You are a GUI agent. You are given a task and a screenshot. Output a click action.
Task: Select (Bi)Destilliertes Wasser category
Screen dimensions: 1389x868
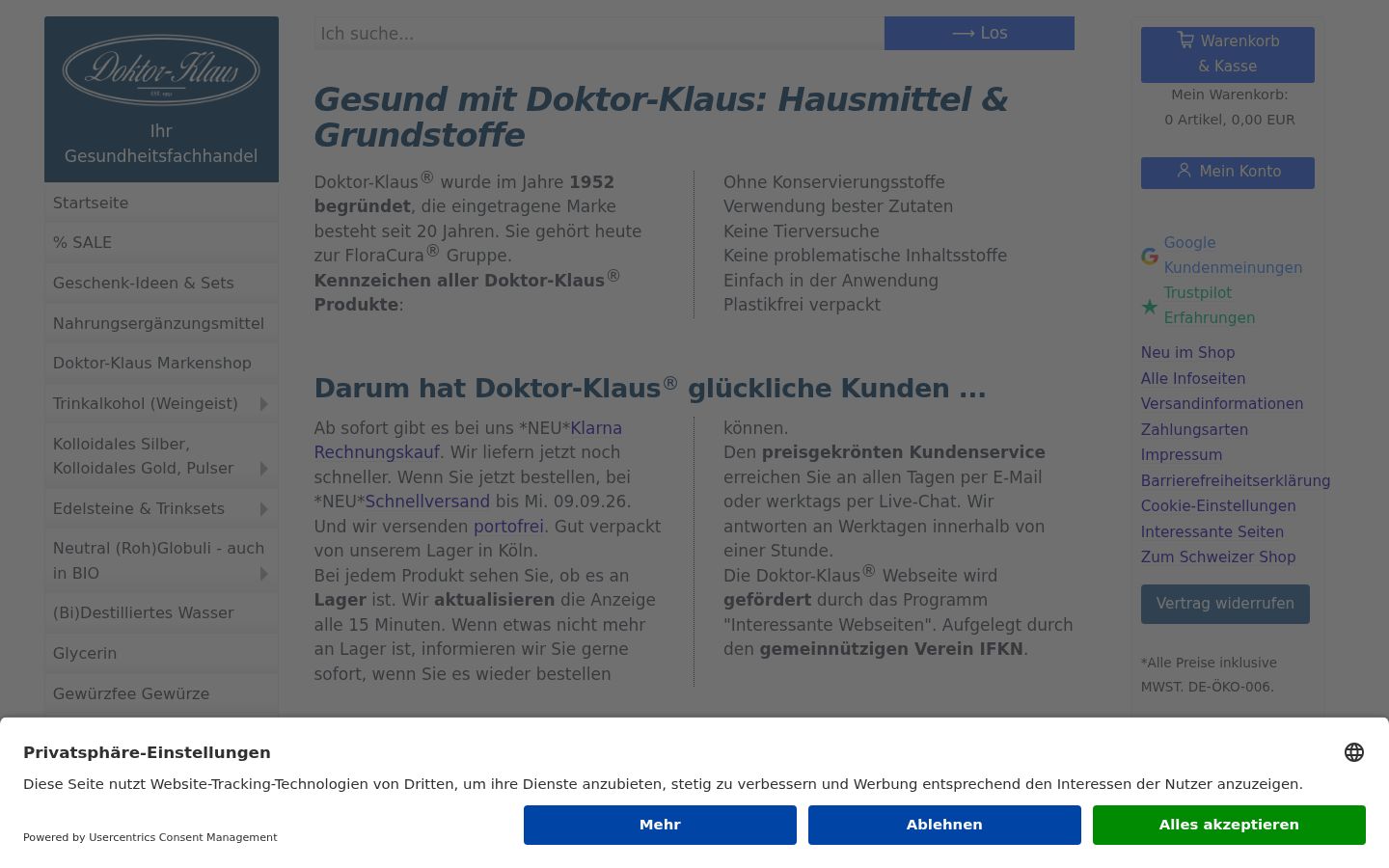161,613
